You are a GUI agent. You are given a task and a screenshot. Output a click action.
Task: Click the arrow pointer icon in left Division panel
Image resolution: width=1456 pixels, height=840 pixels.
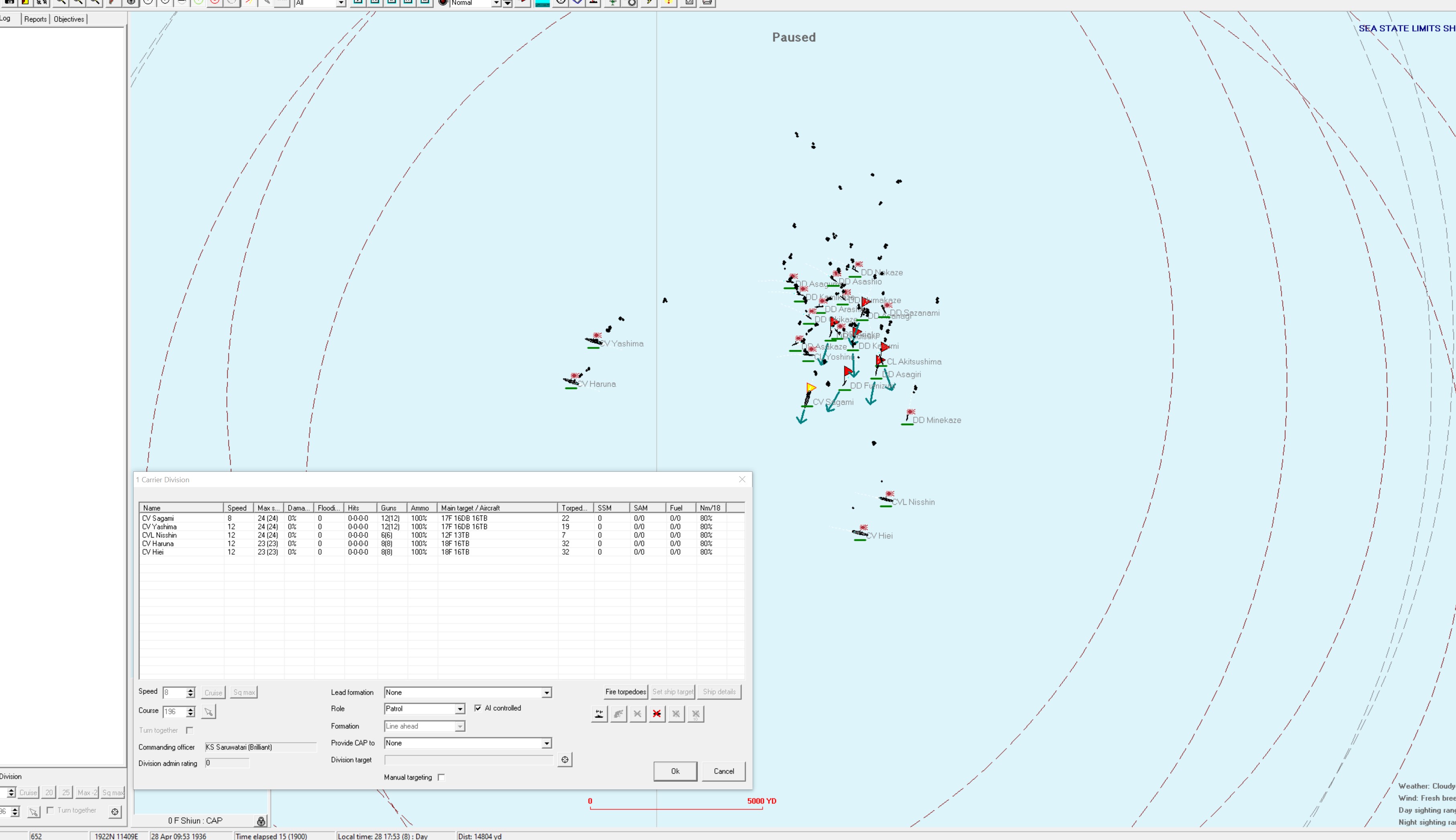pos(33,812)
